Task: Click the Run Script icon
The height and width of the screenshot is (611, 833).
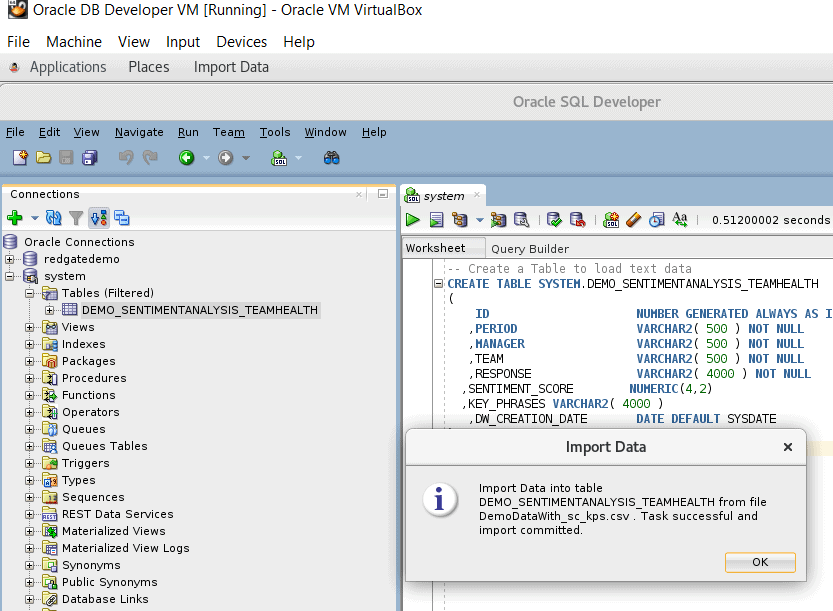Action: [436, 220]
